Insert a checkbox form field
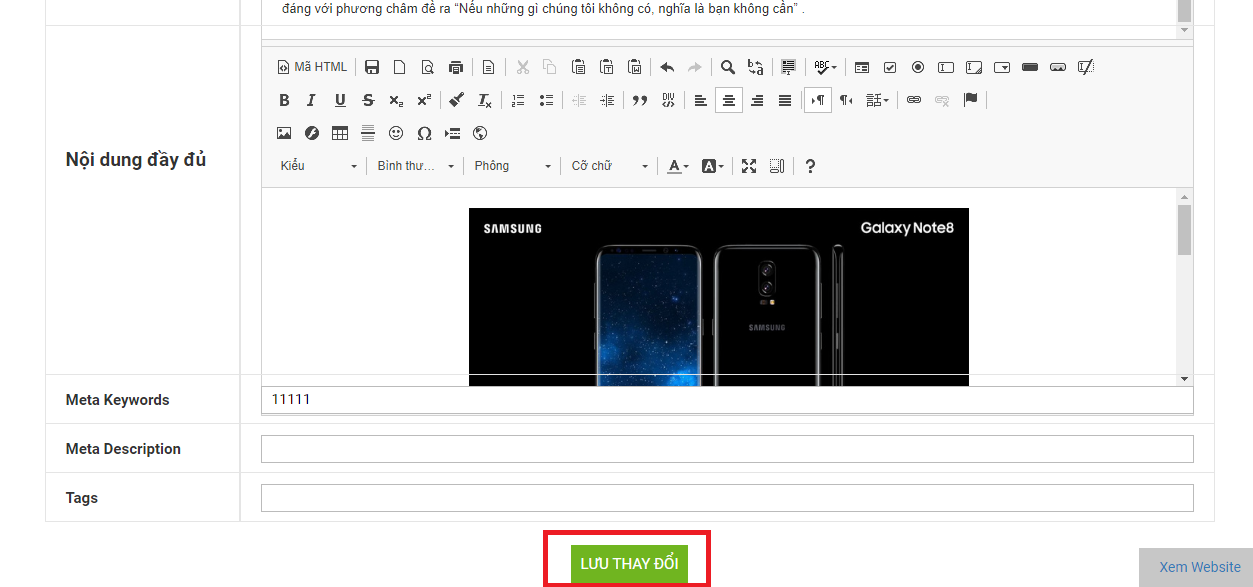This screenshot has width=1253, height=587. pos(889,67)
